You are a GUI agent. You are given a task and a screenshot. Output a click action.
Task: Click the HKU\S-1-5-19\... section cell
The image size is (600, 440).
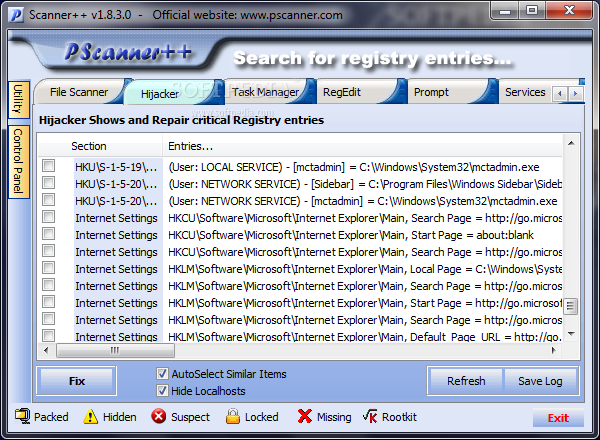click(116, 167)
